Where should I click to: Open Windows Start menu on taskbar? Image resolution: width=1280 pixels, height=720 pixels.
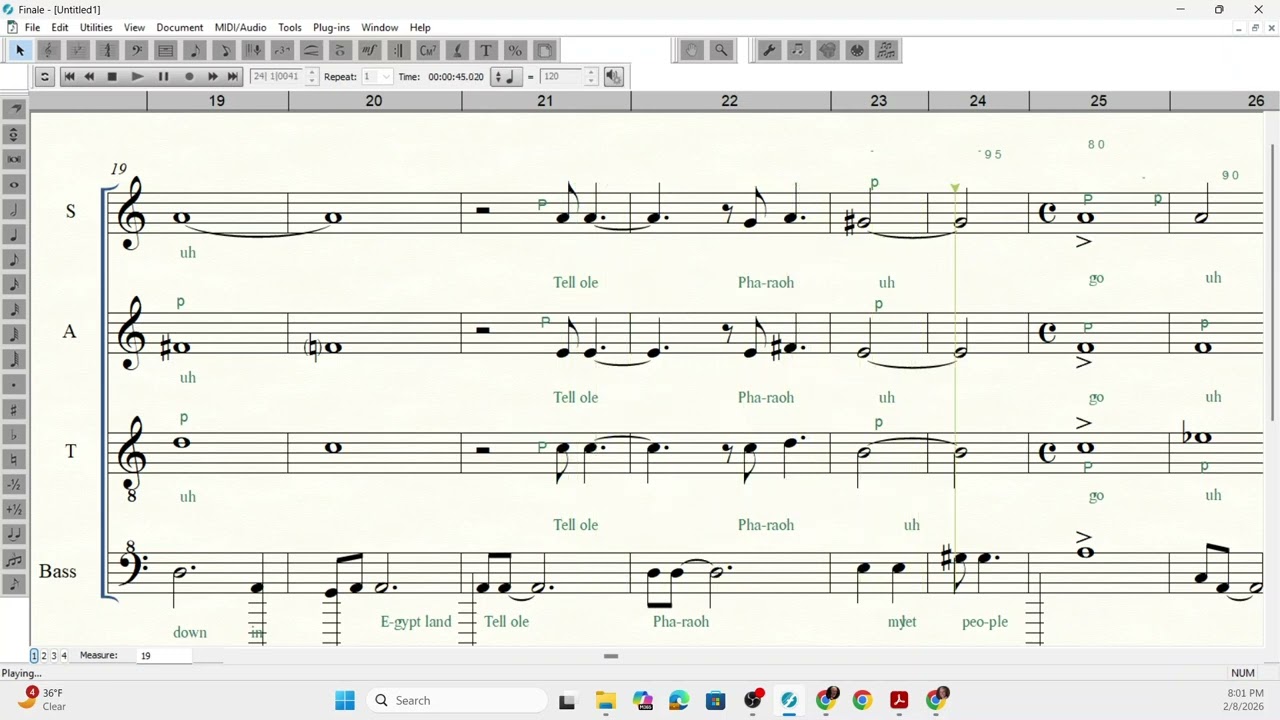pos(345,700)
